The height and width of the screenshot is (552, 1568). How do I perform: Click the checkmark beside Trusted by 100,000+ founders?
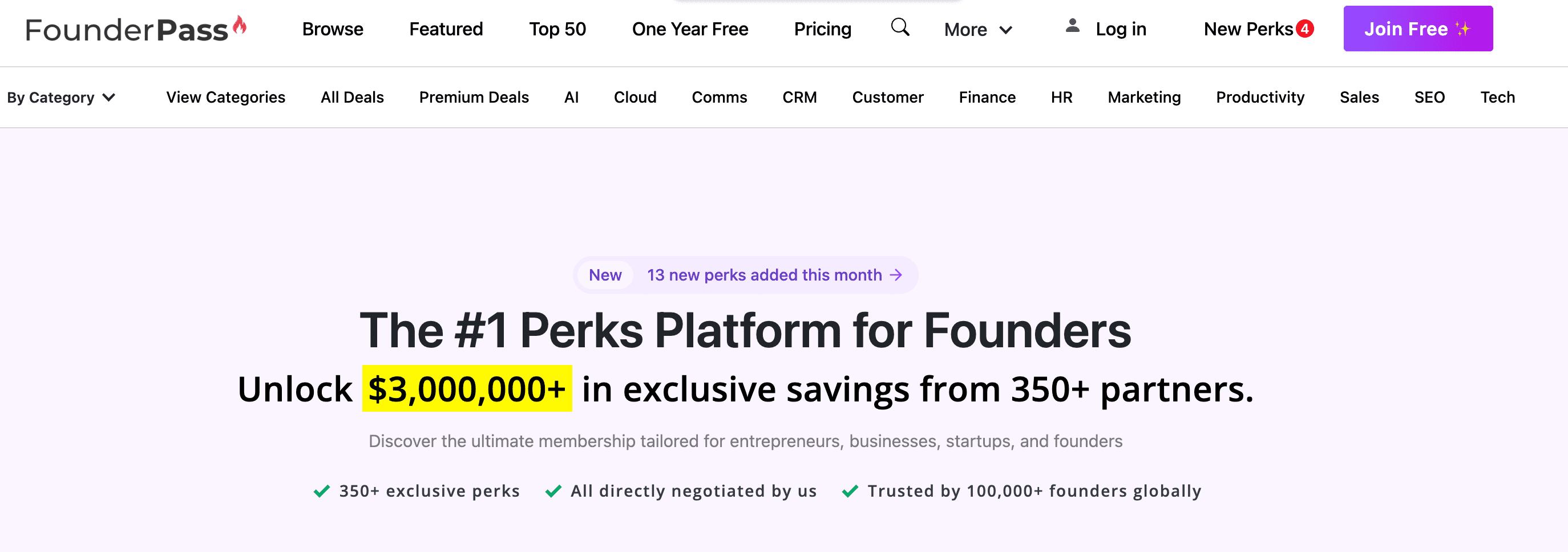[x=849, y=491]
